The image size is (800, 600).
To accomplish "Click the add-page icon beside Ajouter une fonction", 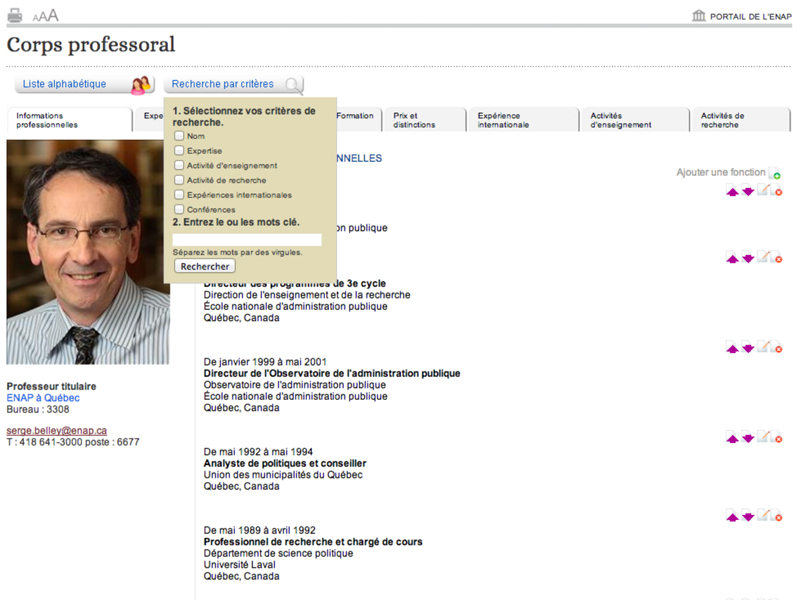I will coord(774,173).
